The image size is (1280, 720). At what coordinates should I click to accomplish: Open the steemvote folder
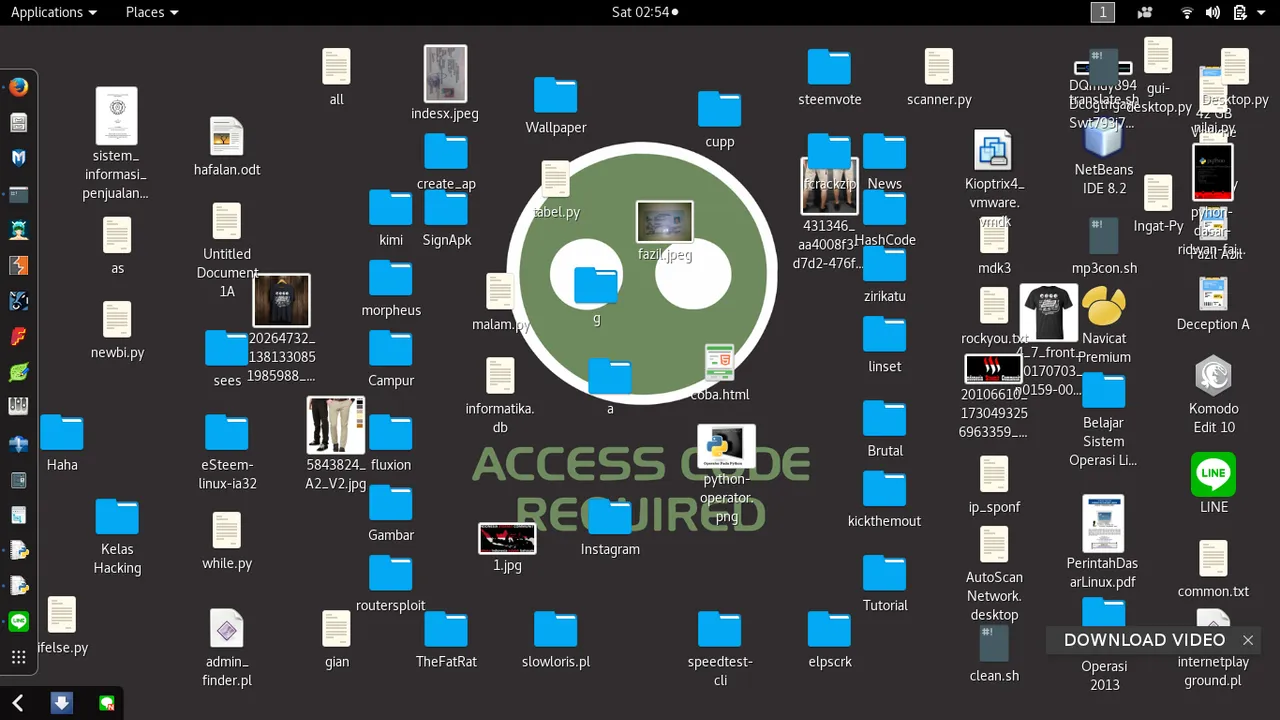[829, 67]
